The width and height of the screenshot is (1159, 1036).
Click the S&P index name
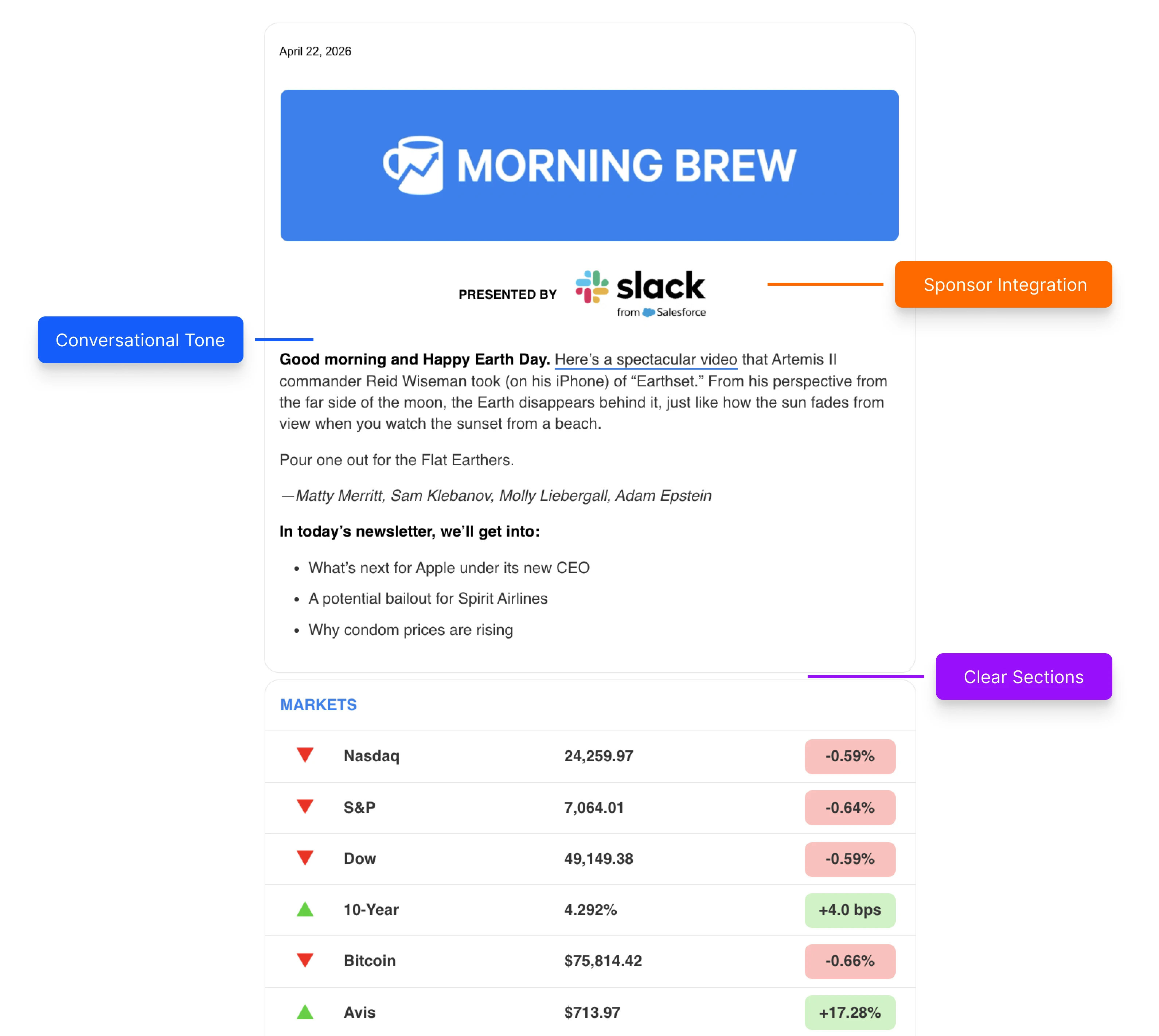pyautogui.click(x=360, y=808)
